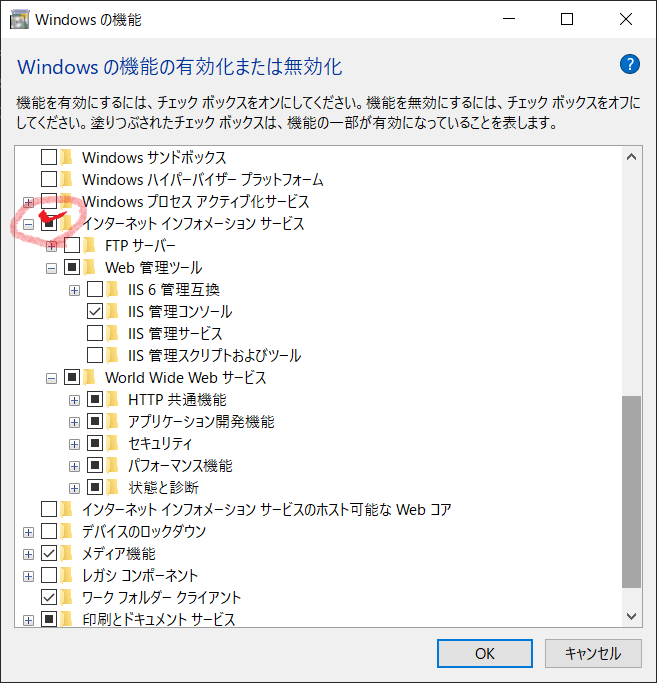The image size is (657, 683).
Task: Close the Windows の機能 dialog
Action: pyautogui.click(x=626, y=19)
